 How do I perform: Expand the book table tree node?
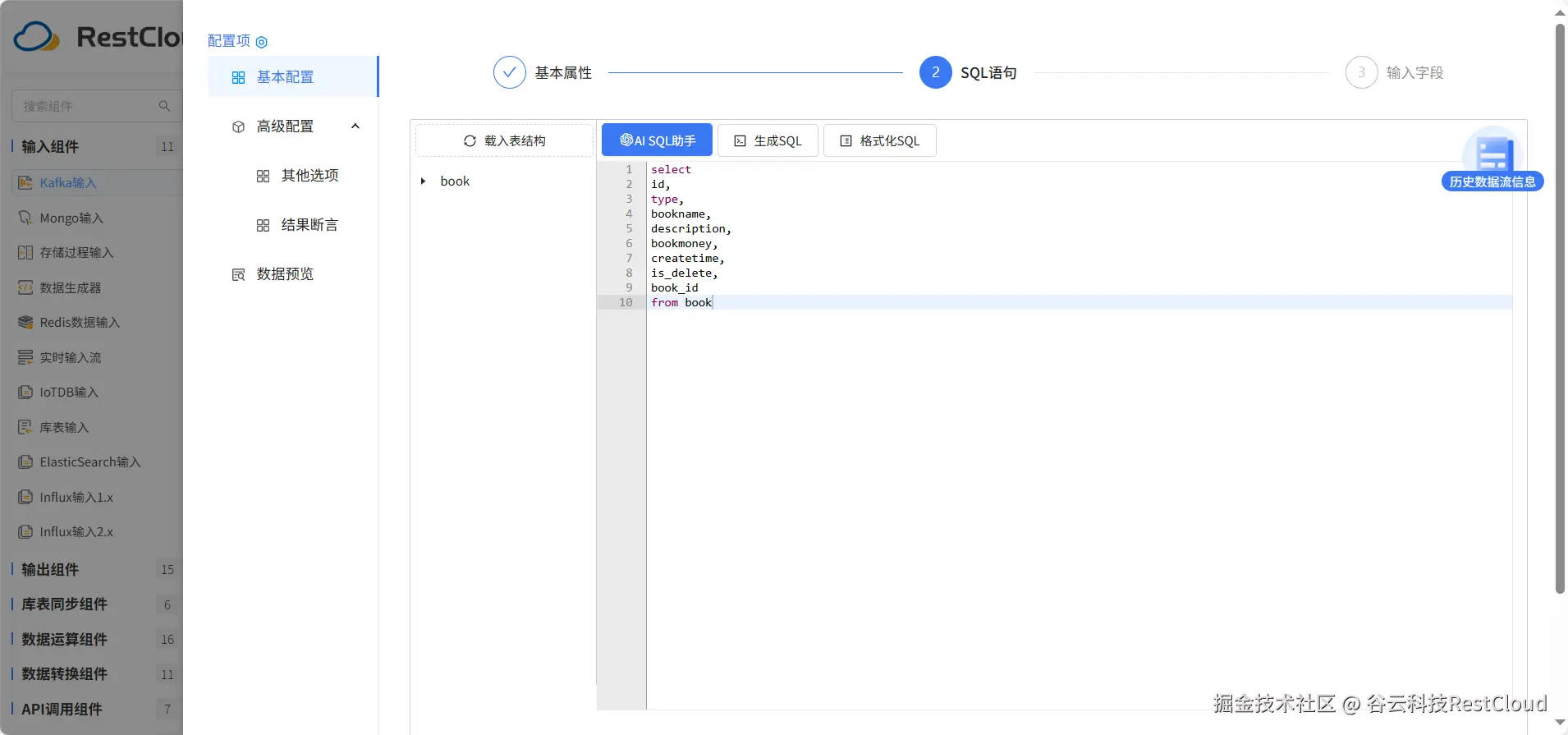tap(424, 181)
